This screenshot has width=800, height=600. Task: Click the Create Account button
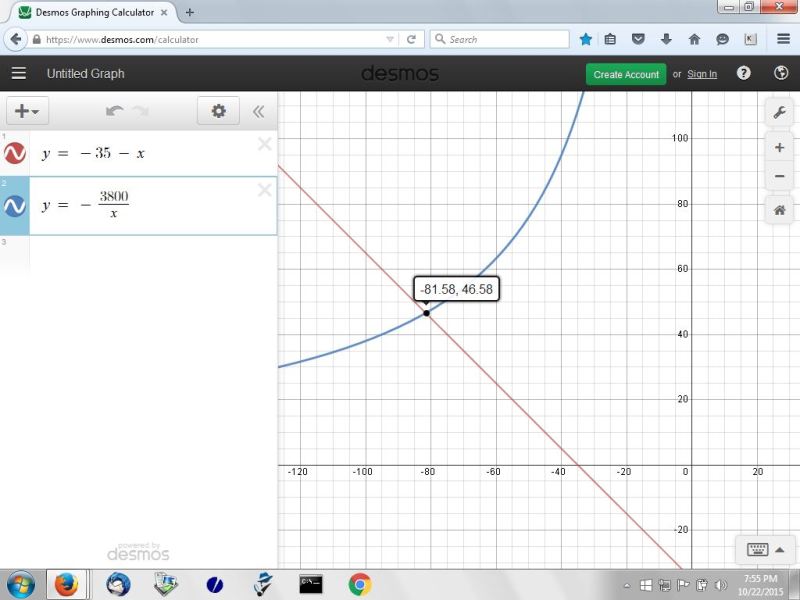[x=626, y=74]
